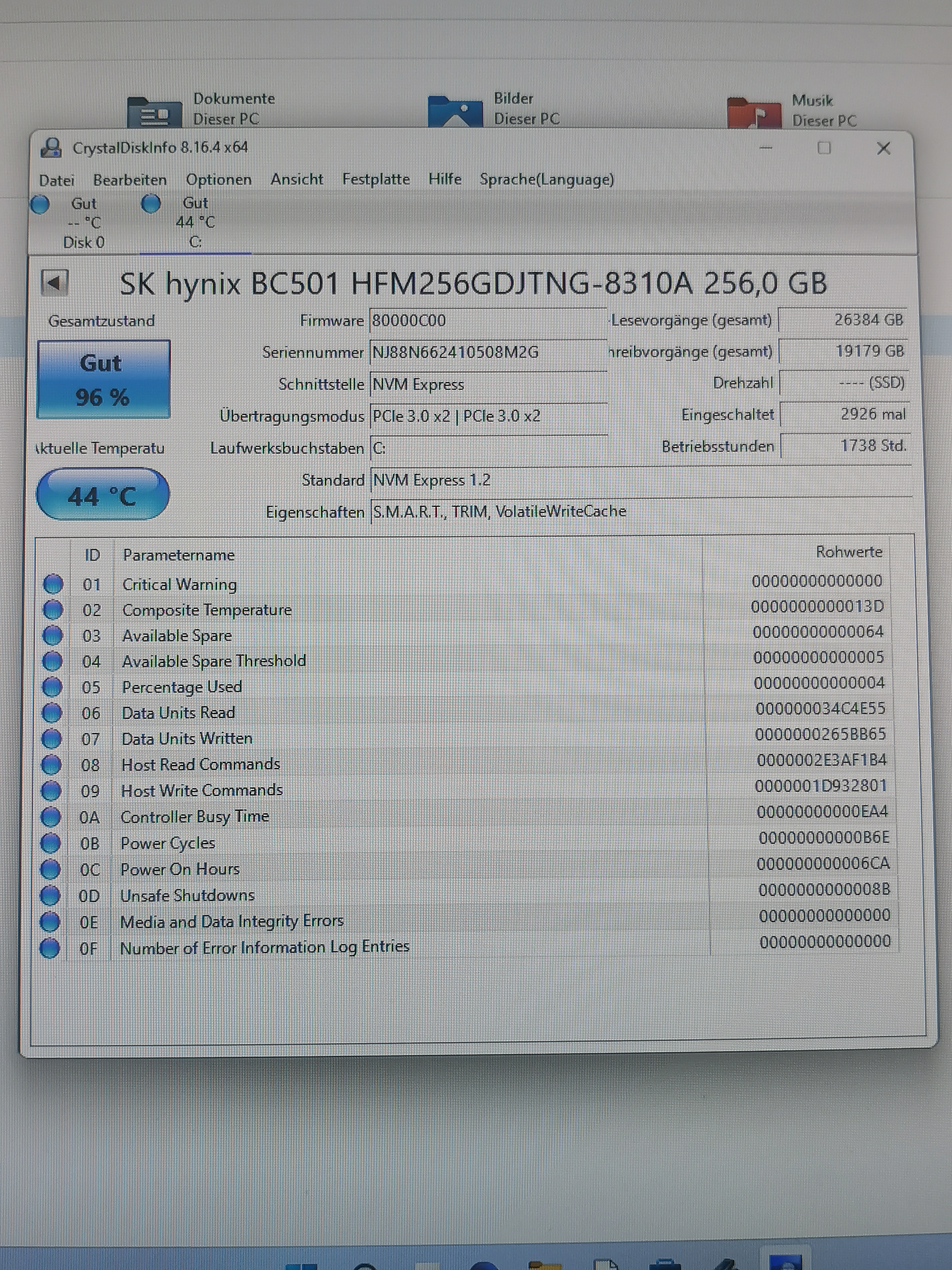Click the Rohwerte column header
The height and width of the screenshot is (1270, 952).
click(849, 552)
